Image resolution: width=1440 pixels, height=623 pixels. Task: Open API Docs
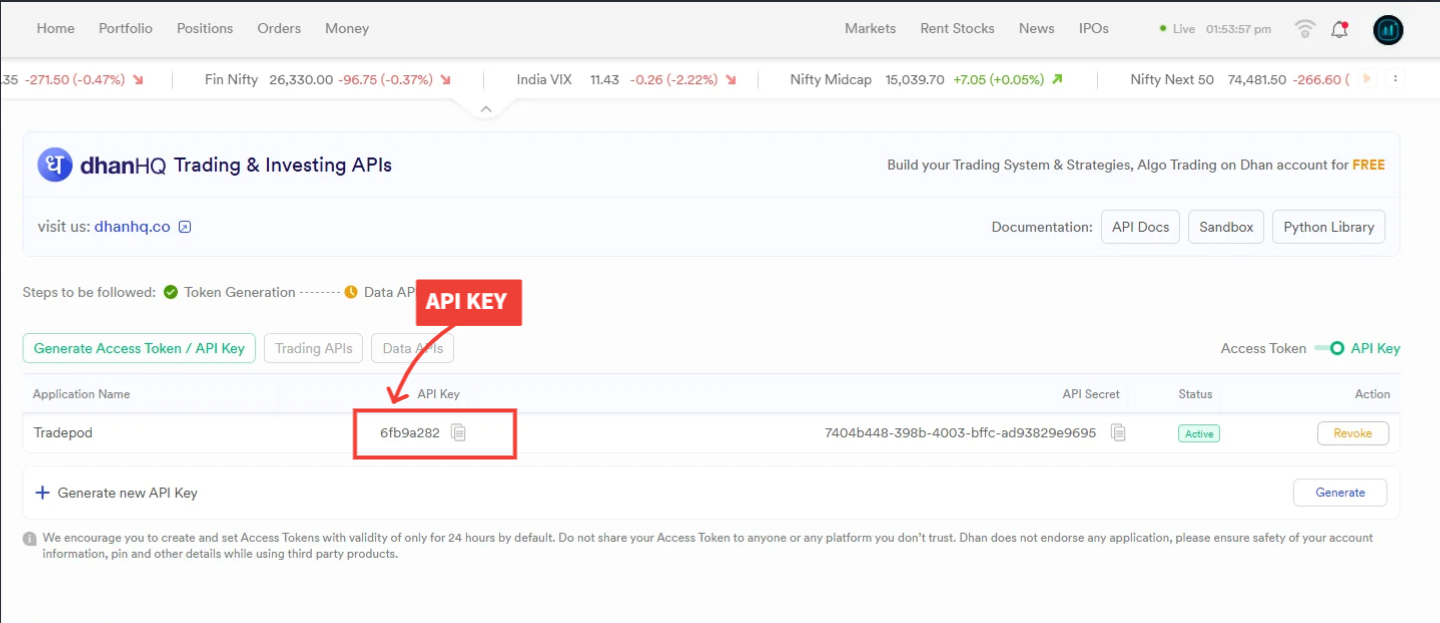coord(1140,227)
